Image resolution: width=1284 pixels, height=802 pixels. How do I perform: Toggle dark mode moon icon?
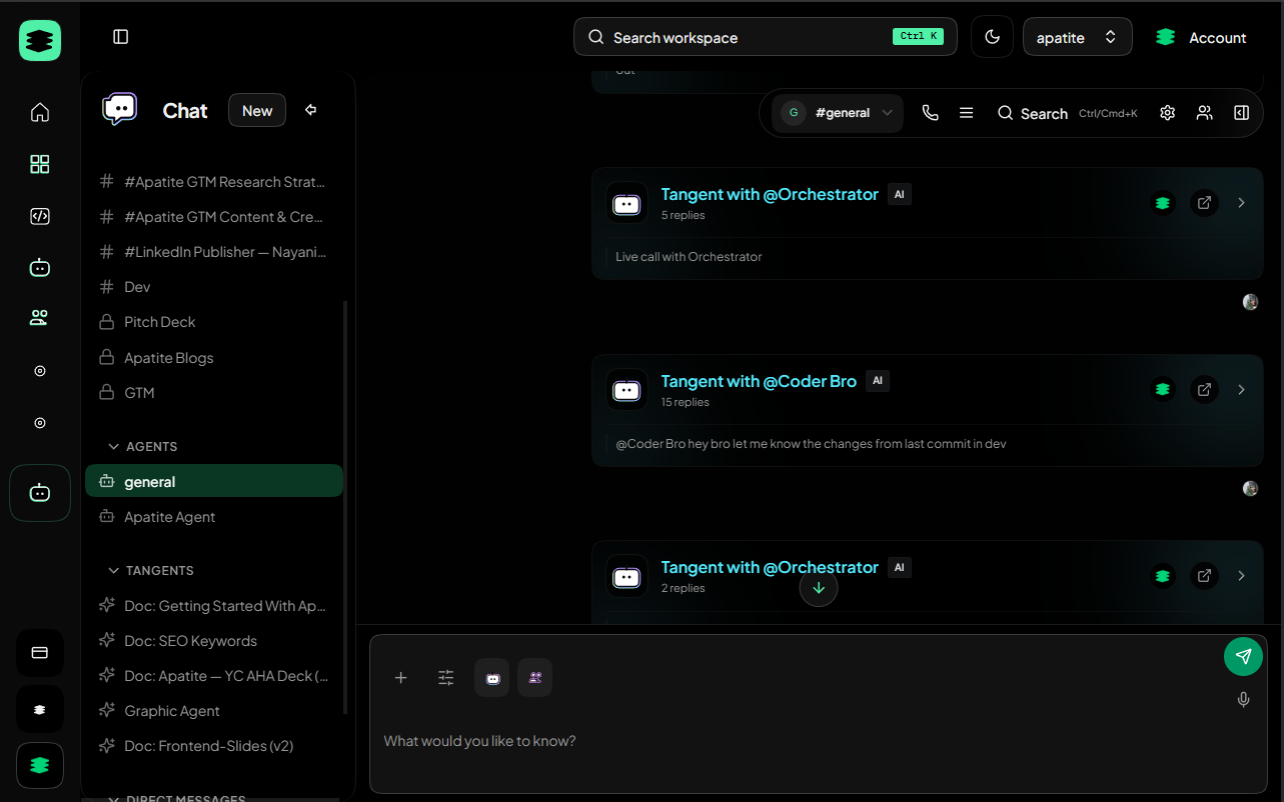click(992, 37)
